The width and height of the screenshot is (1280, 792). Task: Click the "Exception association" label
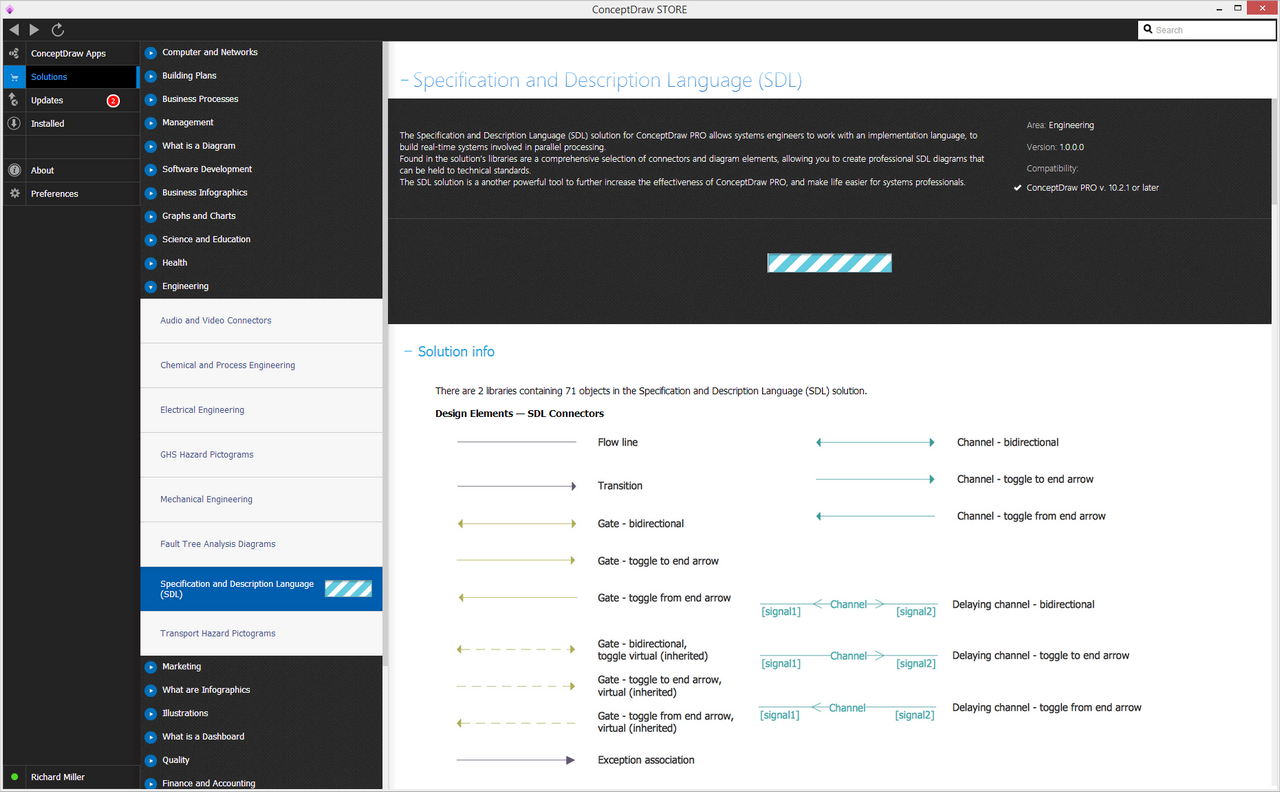point(646,760)
